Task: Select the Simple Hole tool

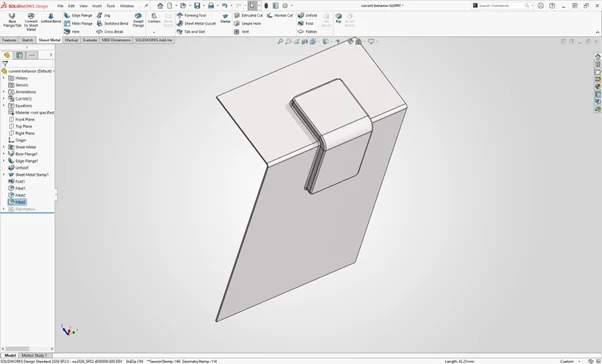Action: [x=247, y=23]
